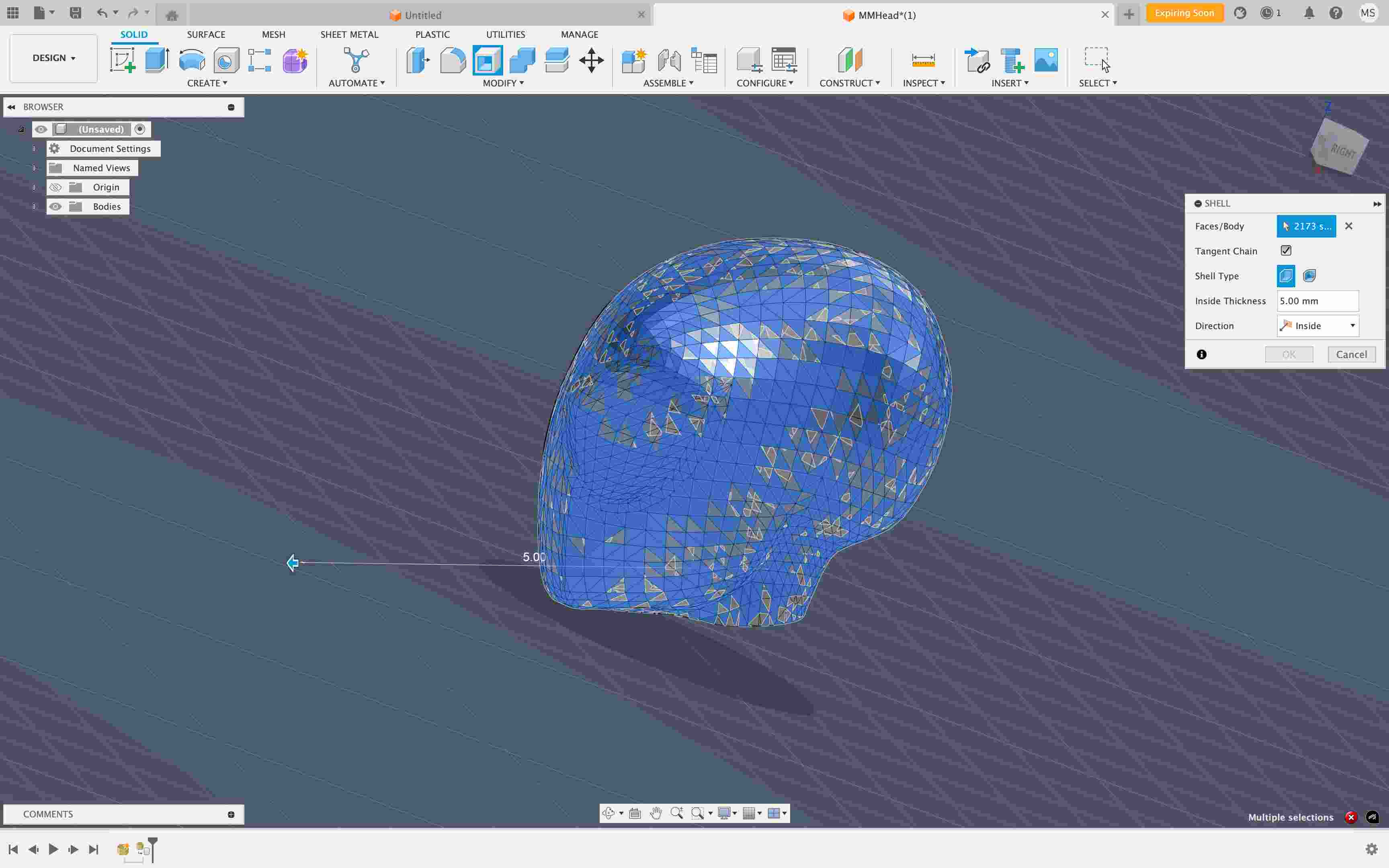Click the Automate tool icon
Viewport: 1389px width, 868px height.
coord(356,60)
